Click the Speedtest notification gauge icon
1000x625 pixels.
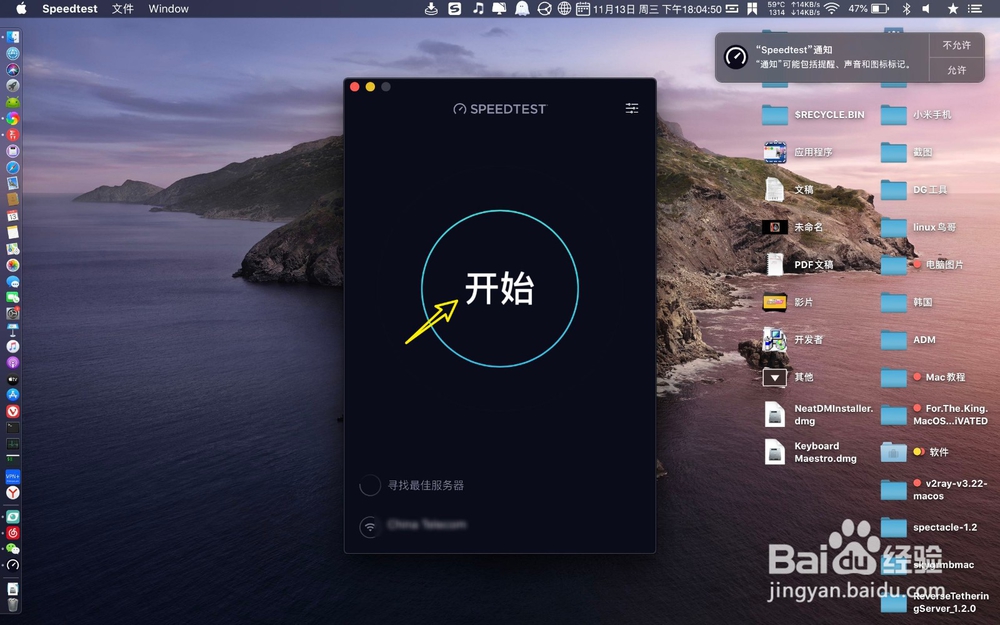pos(735,57)
